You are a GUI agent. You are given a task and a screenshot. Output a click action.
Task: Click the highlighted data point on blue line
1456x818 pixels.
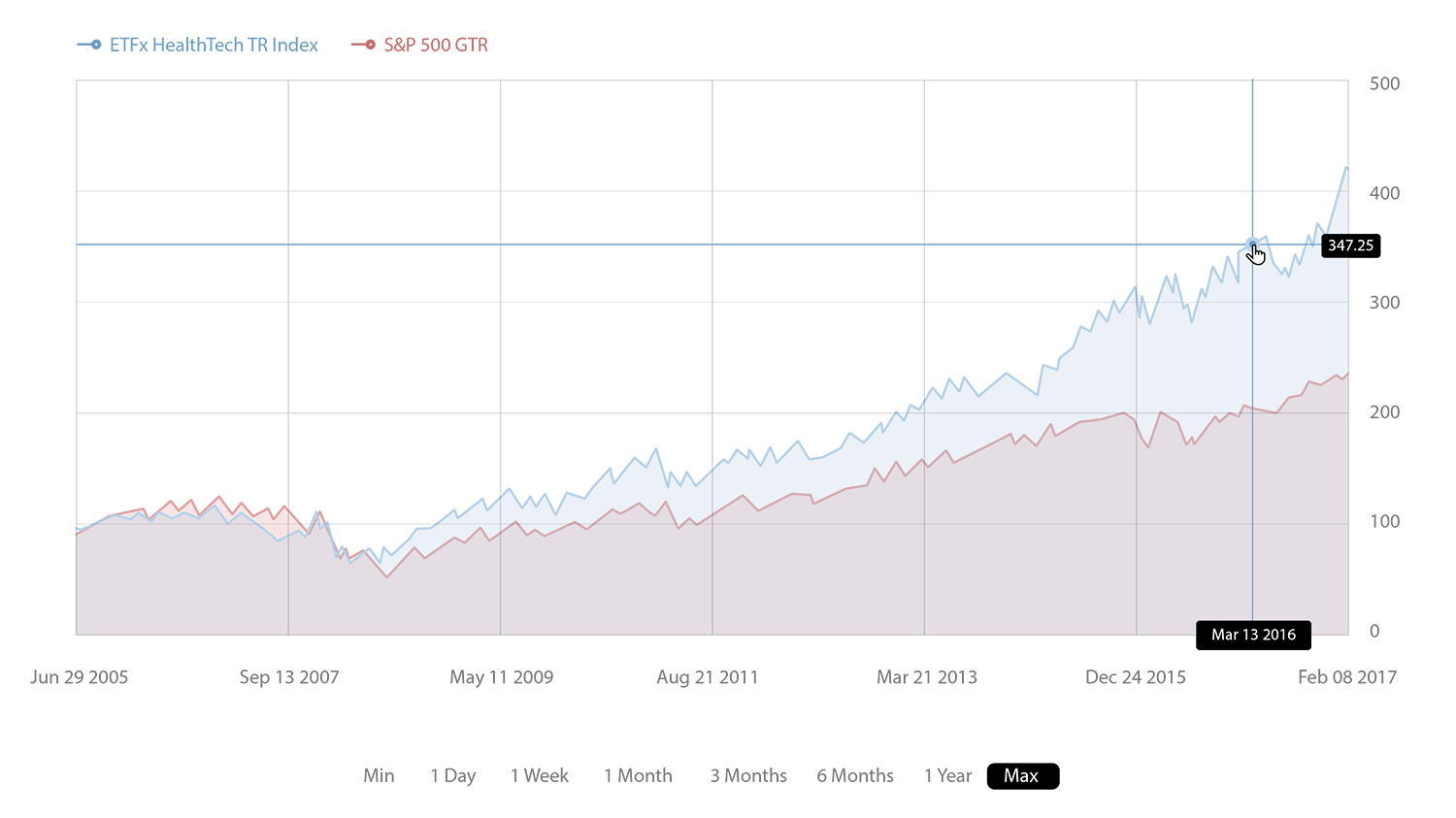tap(1252, 244)
